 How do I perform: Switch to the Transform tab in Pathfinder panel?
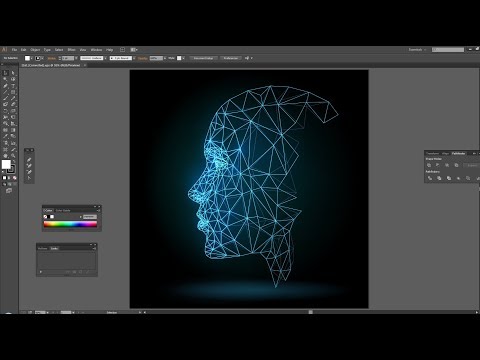click(432, 154)
